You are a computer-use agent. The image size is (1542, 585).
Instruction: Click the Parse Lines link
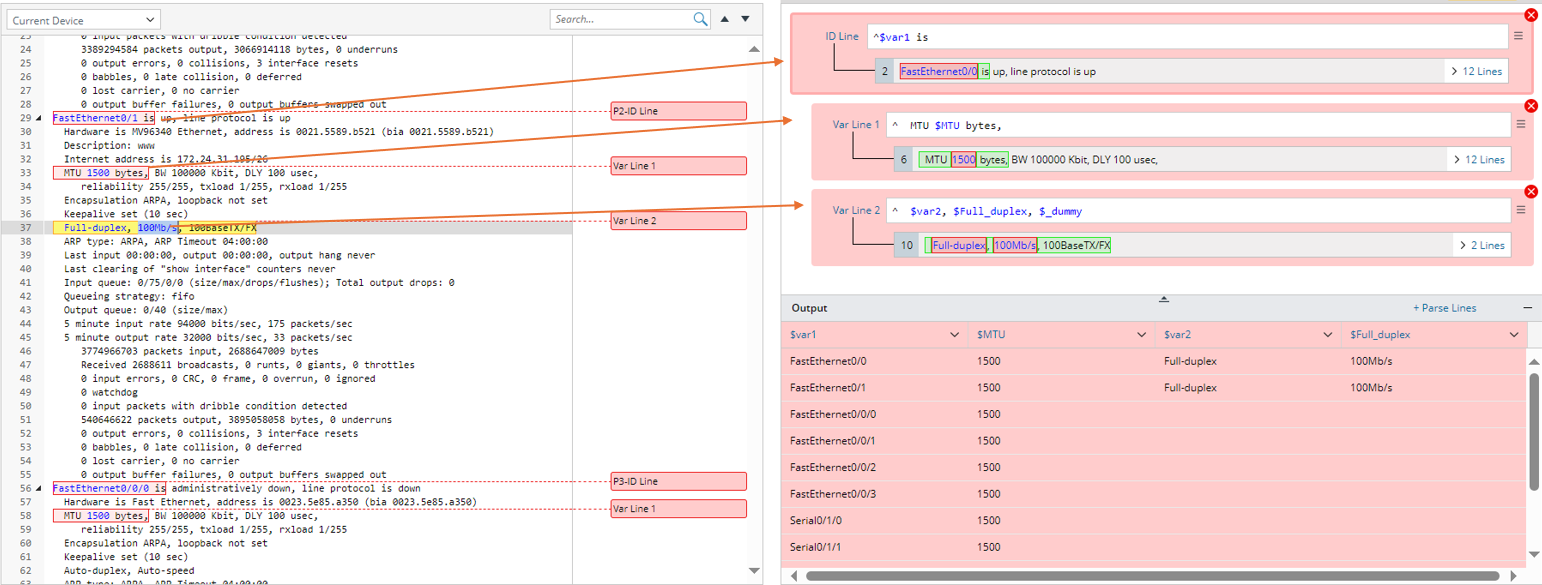point(1444,308)
